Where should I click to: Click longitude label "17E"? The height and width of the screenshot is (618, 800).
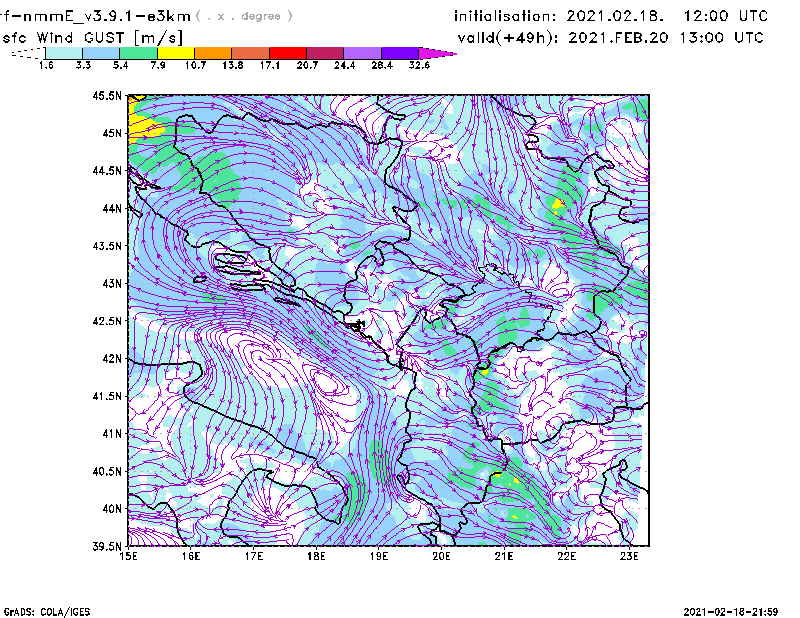coord(254,556)
